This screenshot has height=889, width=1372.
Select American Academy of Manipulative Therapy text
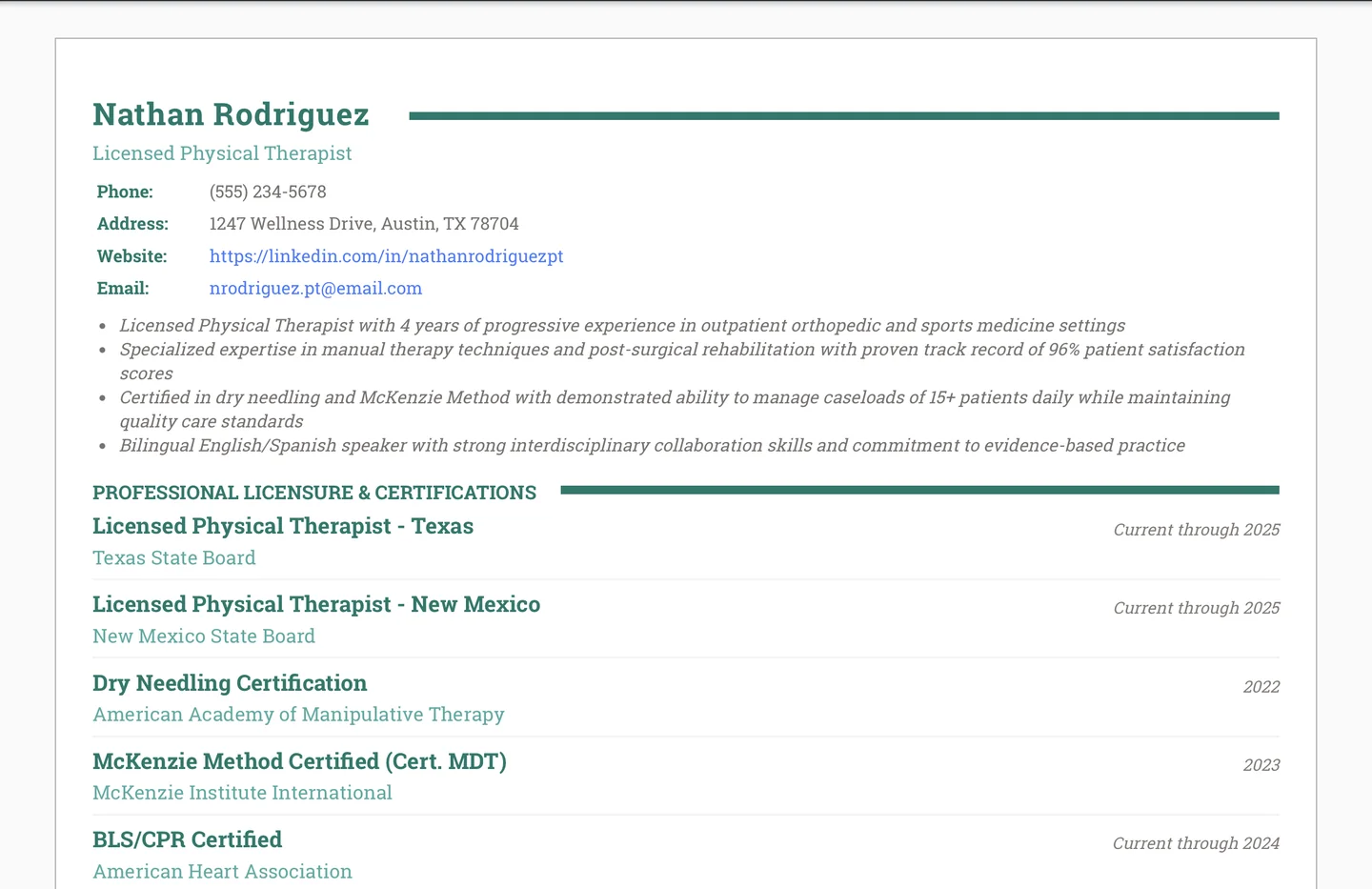coord(298,714)
